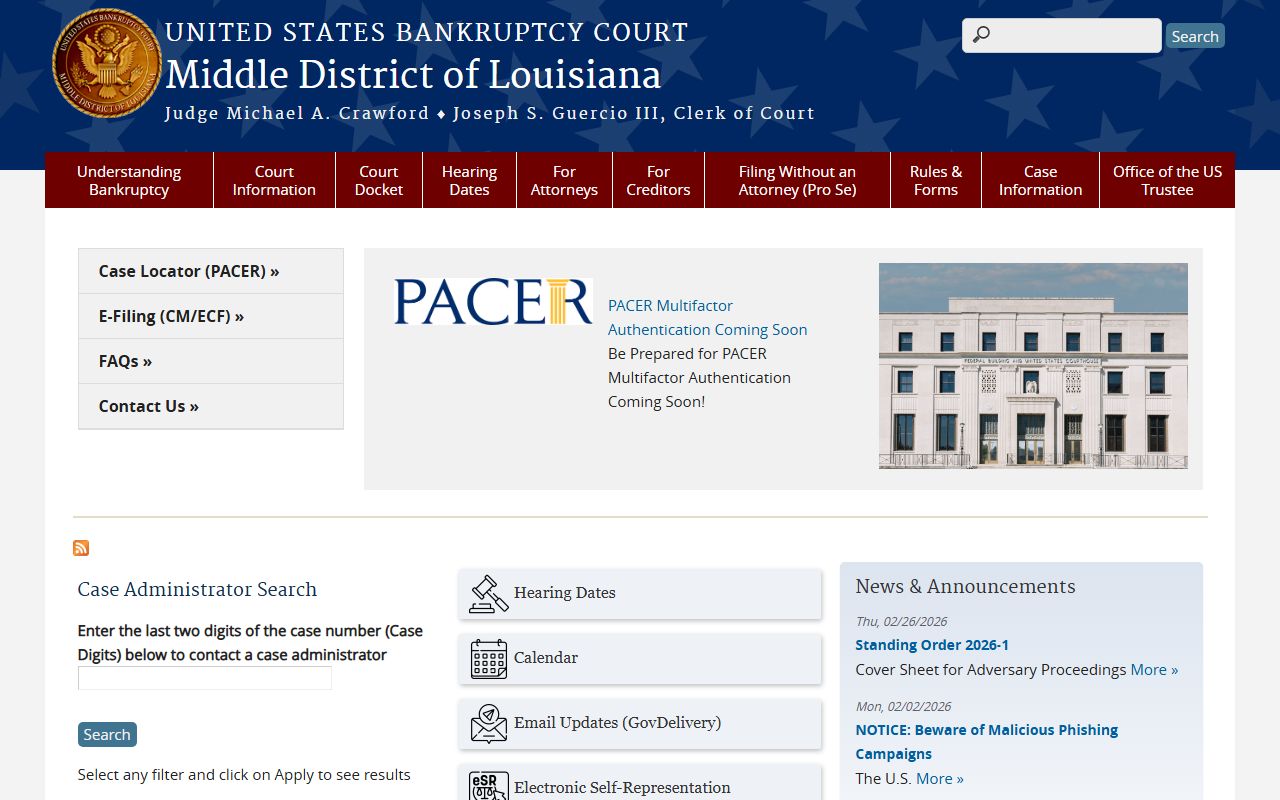Screen dimensions: 1280x800
Task: Open Case Locator (PACER) link
Action: [x=211, y=271]
